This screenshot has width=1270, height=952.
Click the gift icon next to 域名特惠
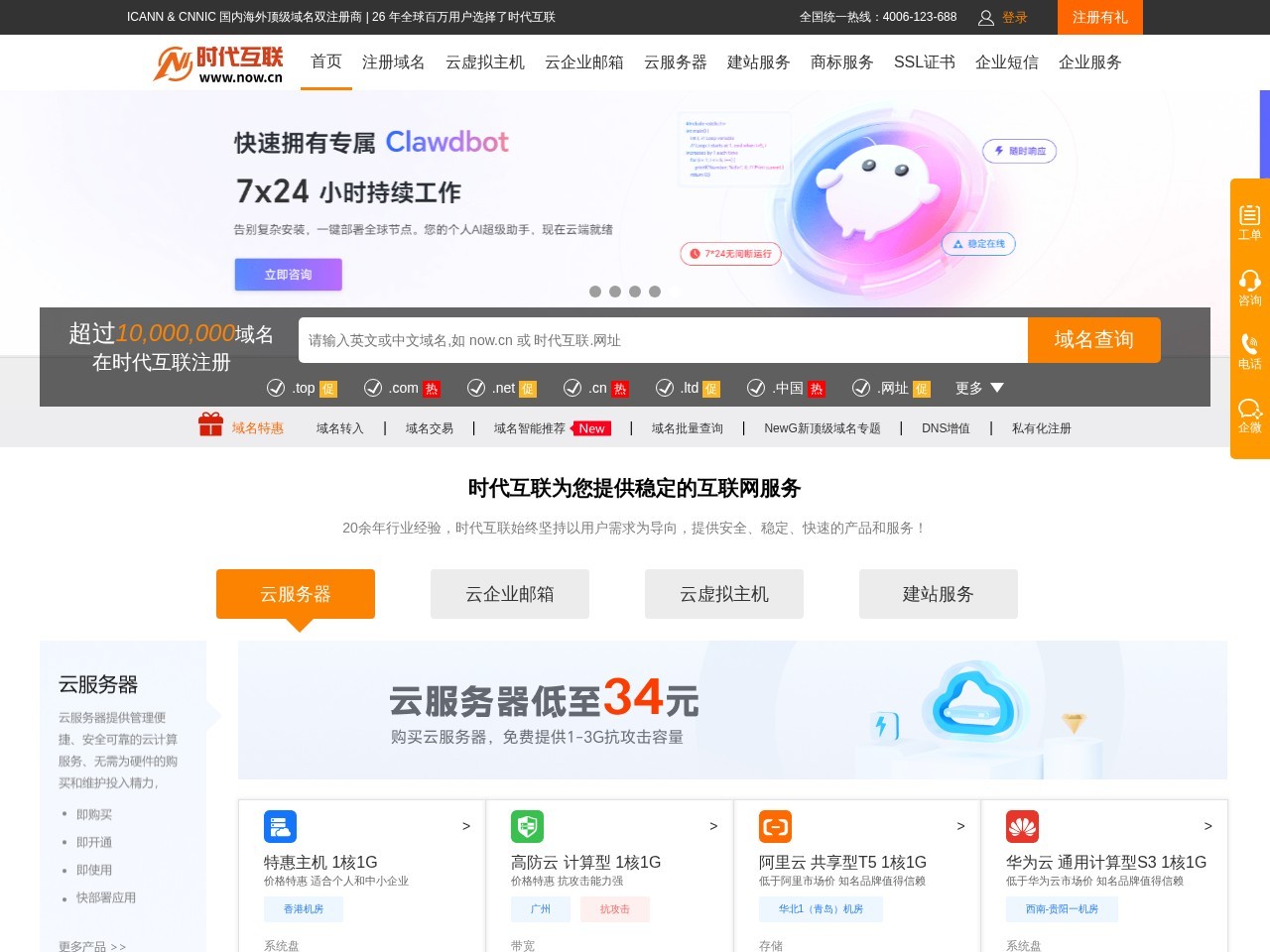211,423
